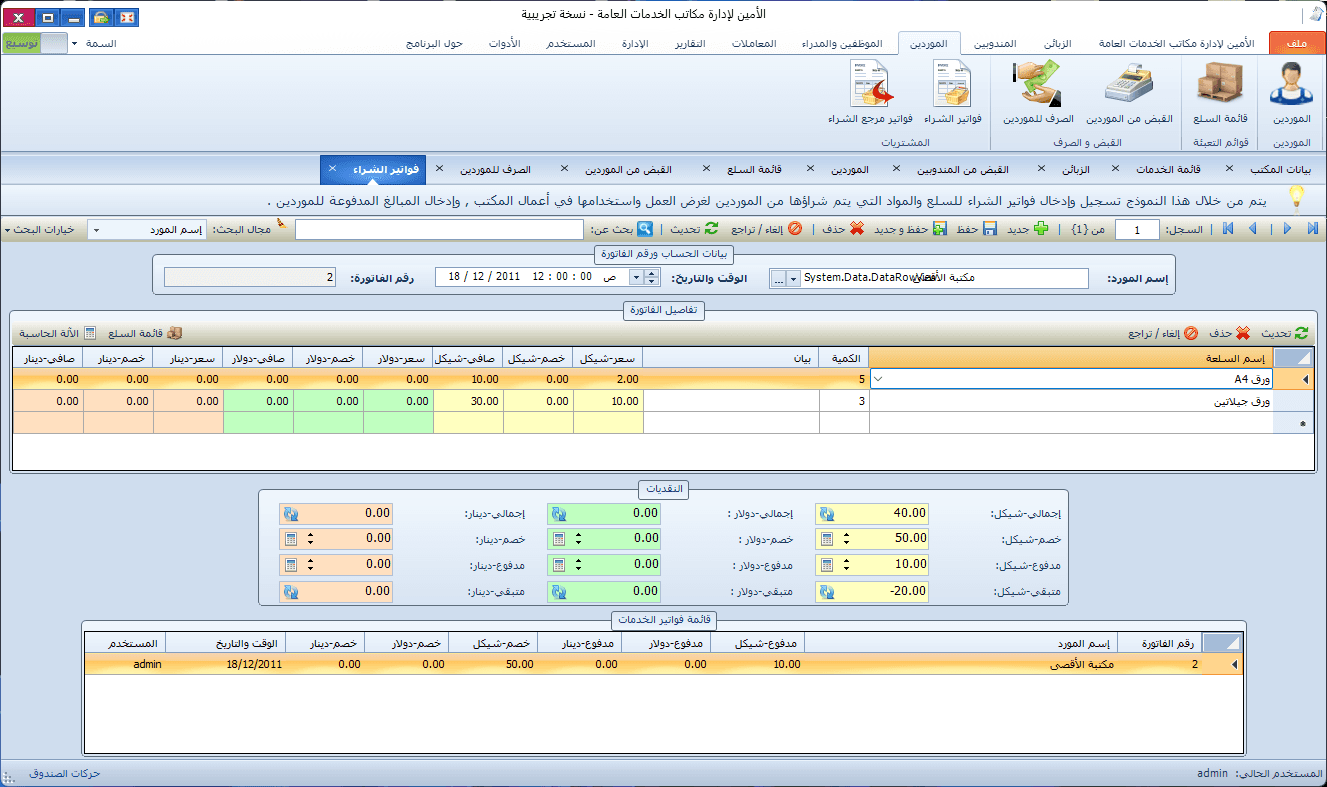The image size is (1327, 787).
Task: Open the ملف file menu
Action: pyautogui.click(x=1297, y=44)
